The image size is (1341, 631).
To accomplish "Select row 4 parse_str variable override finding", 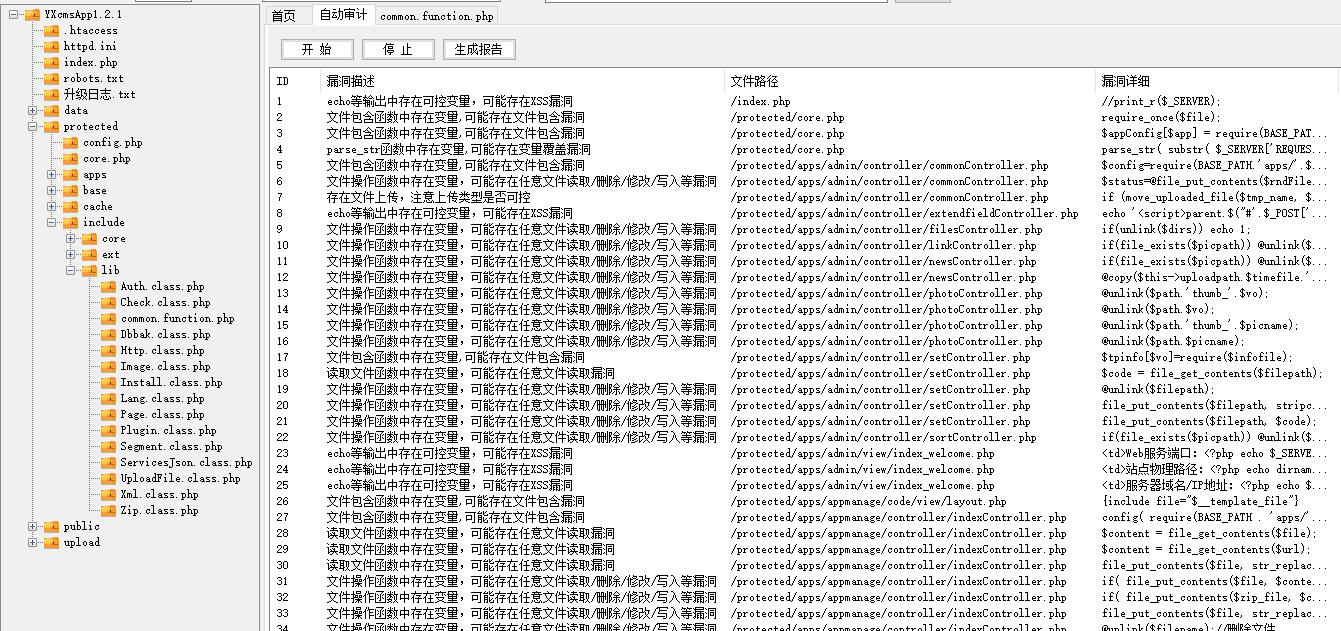I will [805, 149].
